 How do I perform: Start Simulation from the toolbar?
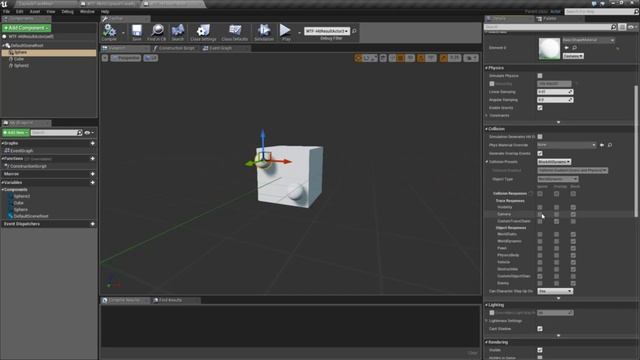tap(264, 32)
